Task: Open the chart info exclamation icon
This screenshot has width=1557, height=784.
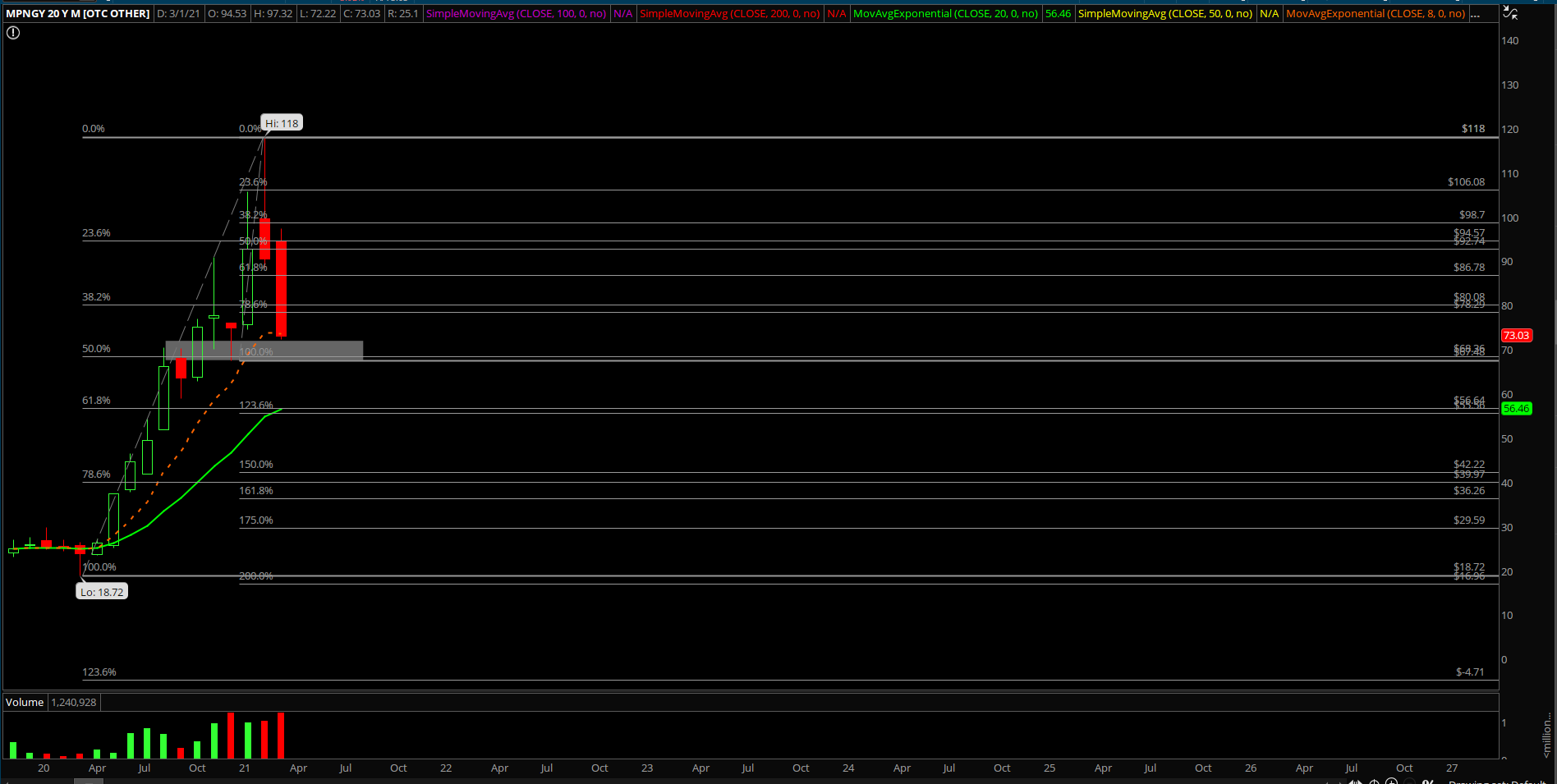Action: coord(13,33)
